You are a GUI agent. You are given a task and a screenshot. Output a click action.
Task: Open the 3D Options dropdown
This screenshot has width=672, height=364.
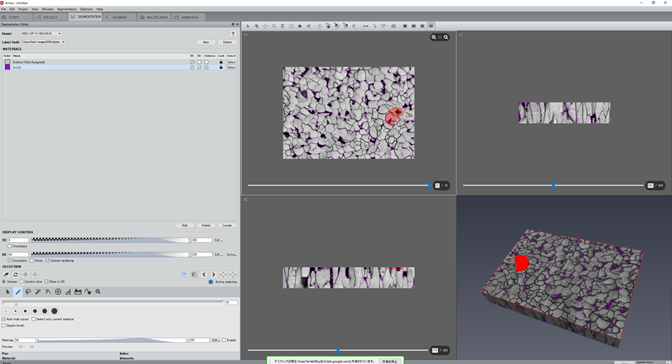(x=231, y=254)
